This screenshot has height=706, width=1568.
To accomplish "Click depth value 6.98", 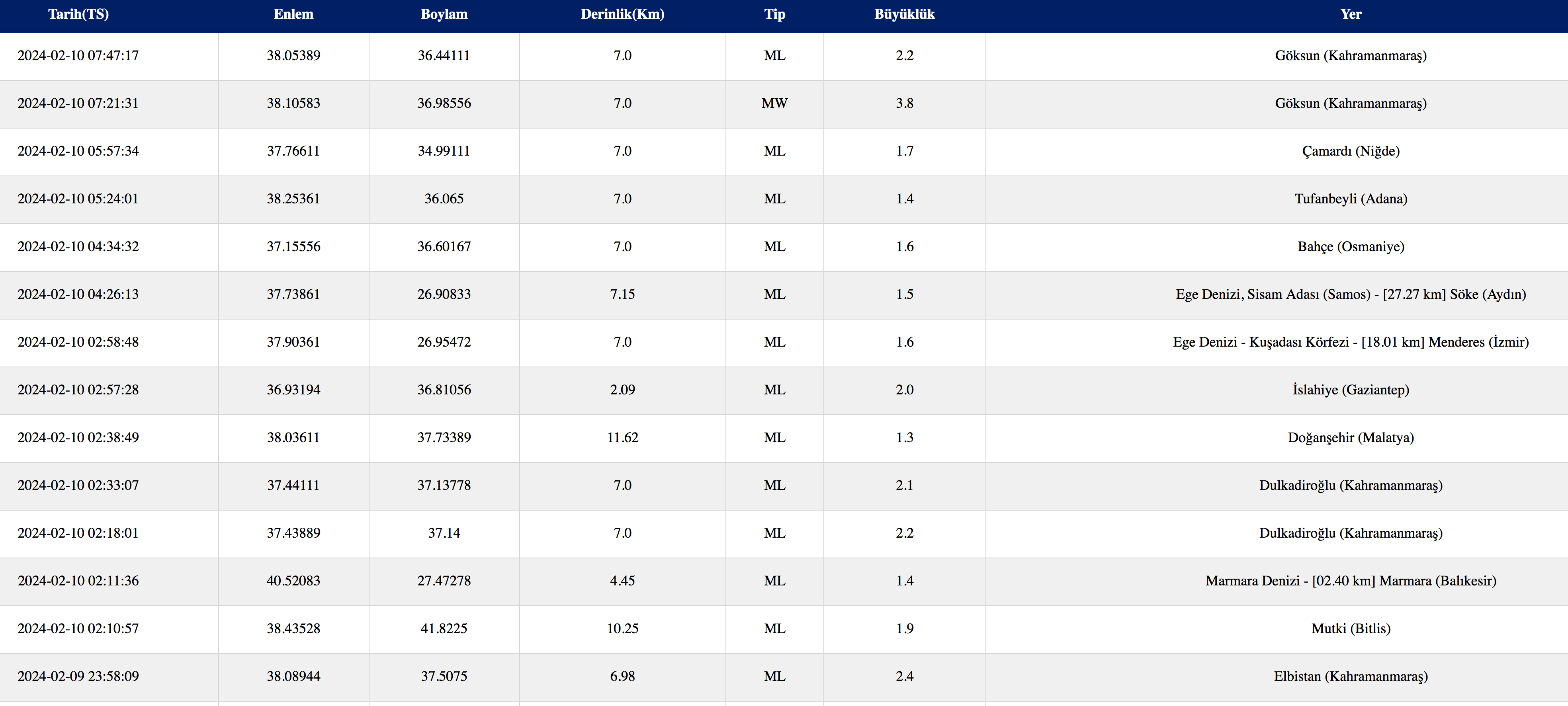I will tap(622, 677).
